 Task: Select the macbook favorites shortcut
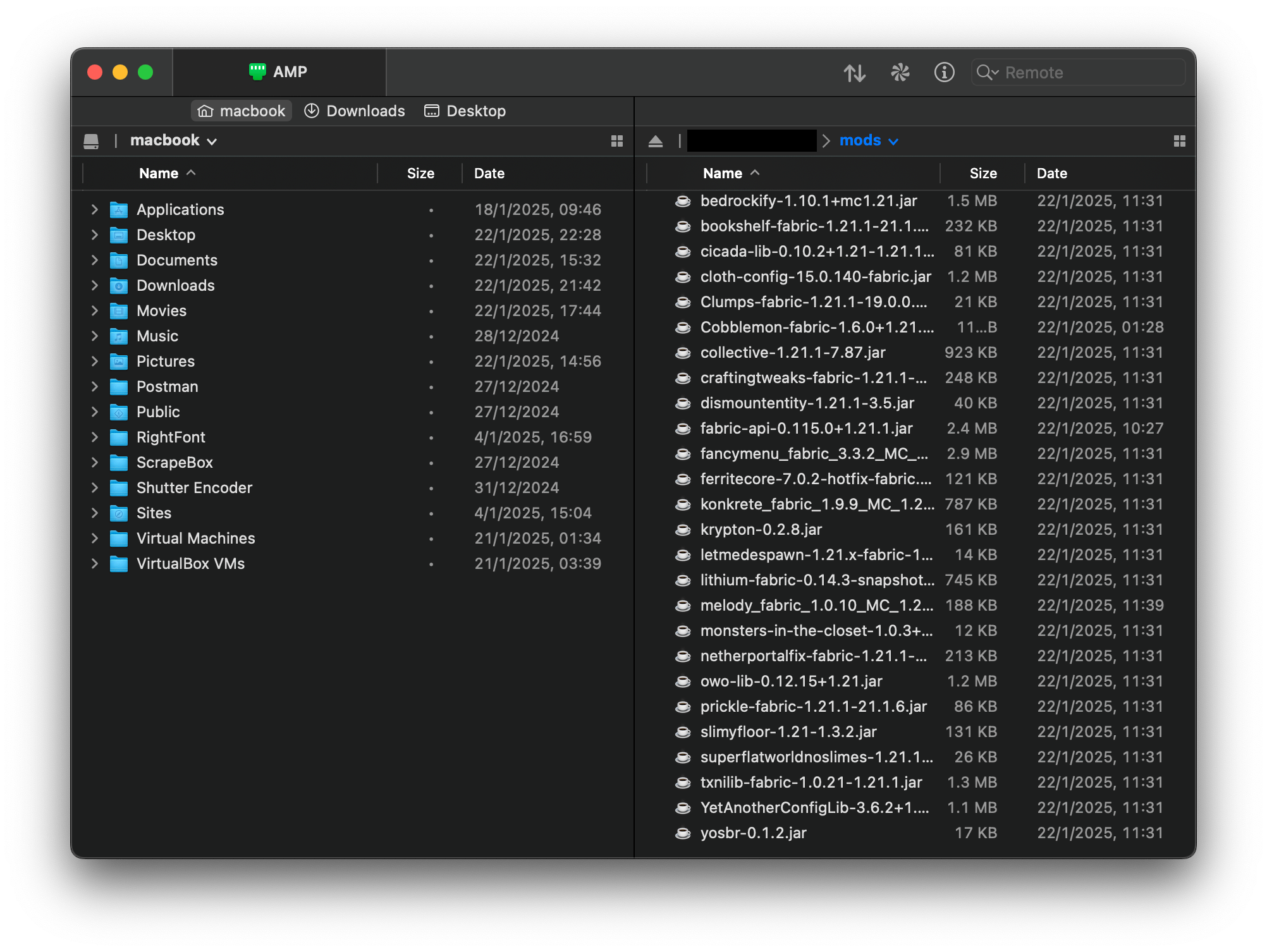(x=242, y=111)
